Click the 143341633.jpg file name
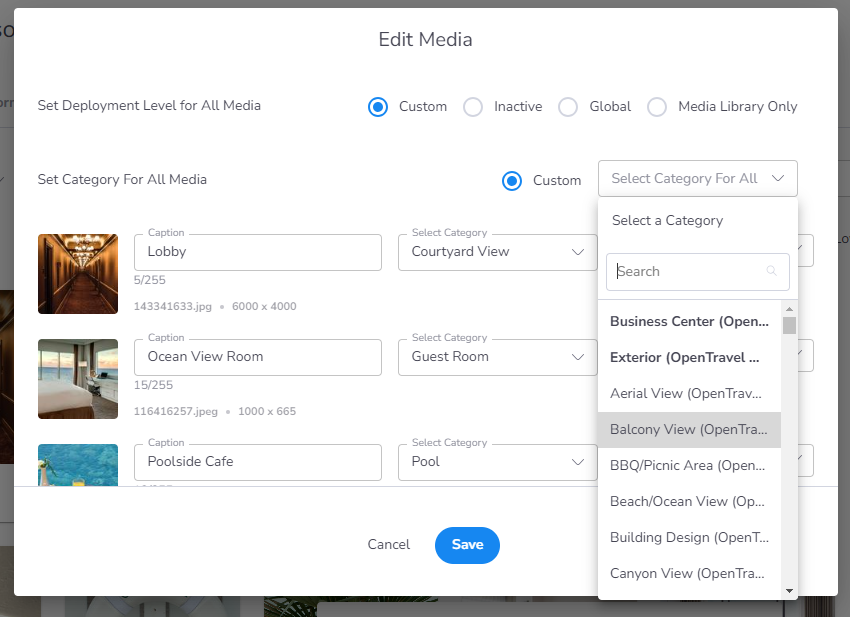 click(x=173, y=306)
